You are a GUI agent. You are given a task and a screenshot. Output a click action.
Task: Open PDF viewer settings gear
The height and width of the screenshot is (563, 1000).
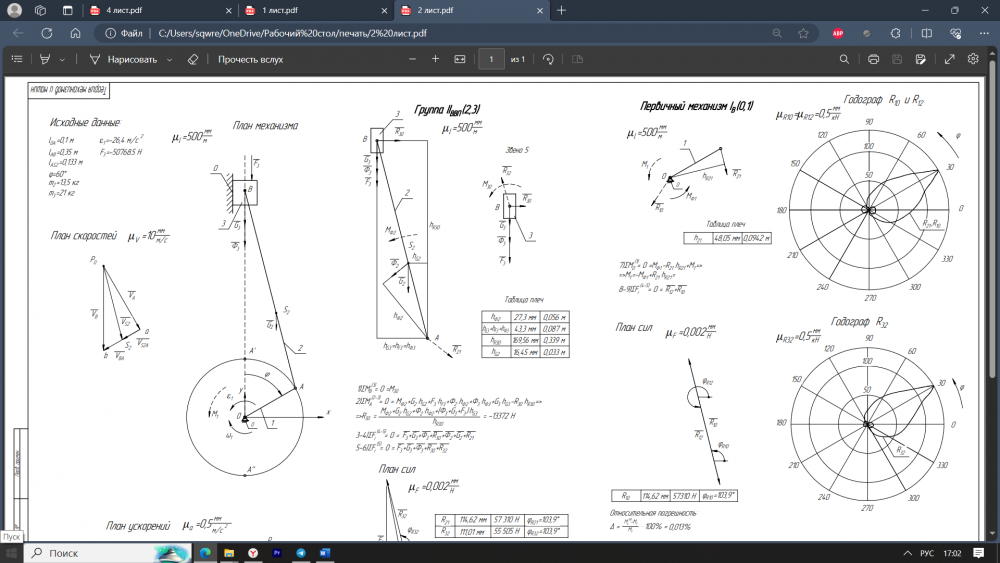973,59
